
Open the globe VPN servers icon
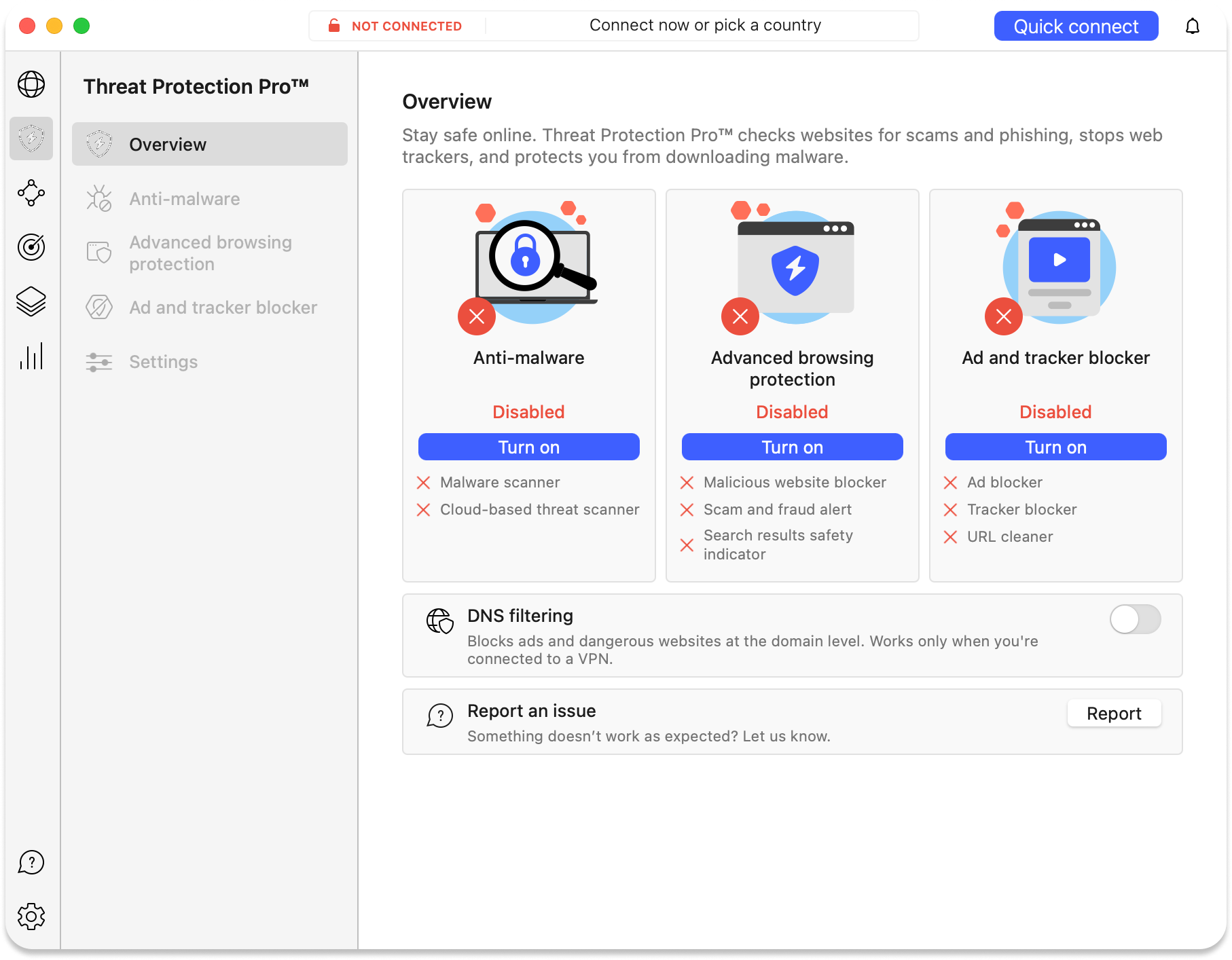pyautogui.click(x=31, y=84)
